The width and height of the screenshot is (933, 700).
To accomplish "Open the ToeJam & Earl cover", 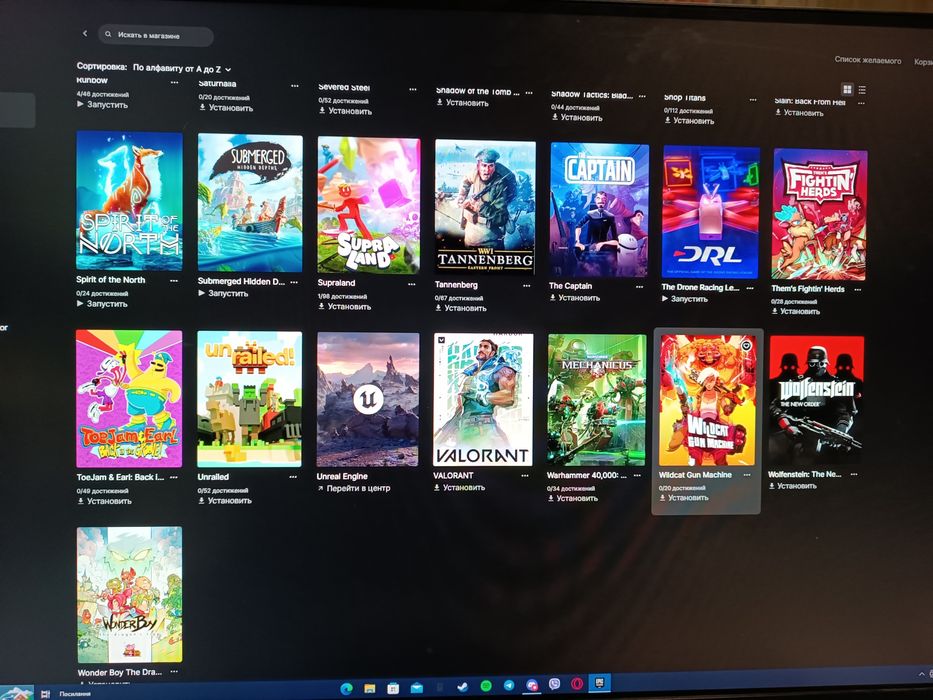I will [129, 398].
